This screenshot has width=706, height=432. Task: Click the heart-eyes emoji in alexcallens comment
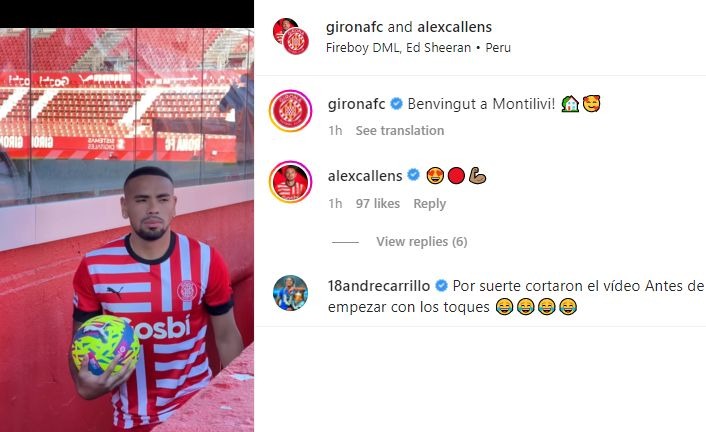point(435,176)
